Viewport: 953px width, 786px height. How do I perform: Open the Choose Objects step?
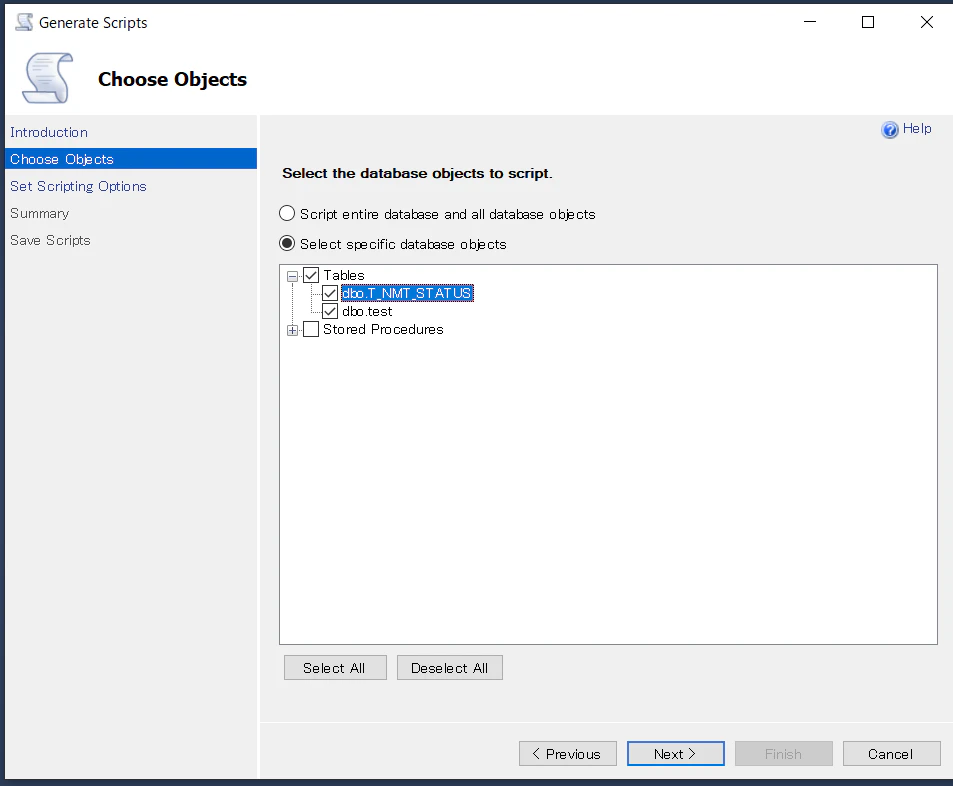pyautogui.click(x=131, y=159)
